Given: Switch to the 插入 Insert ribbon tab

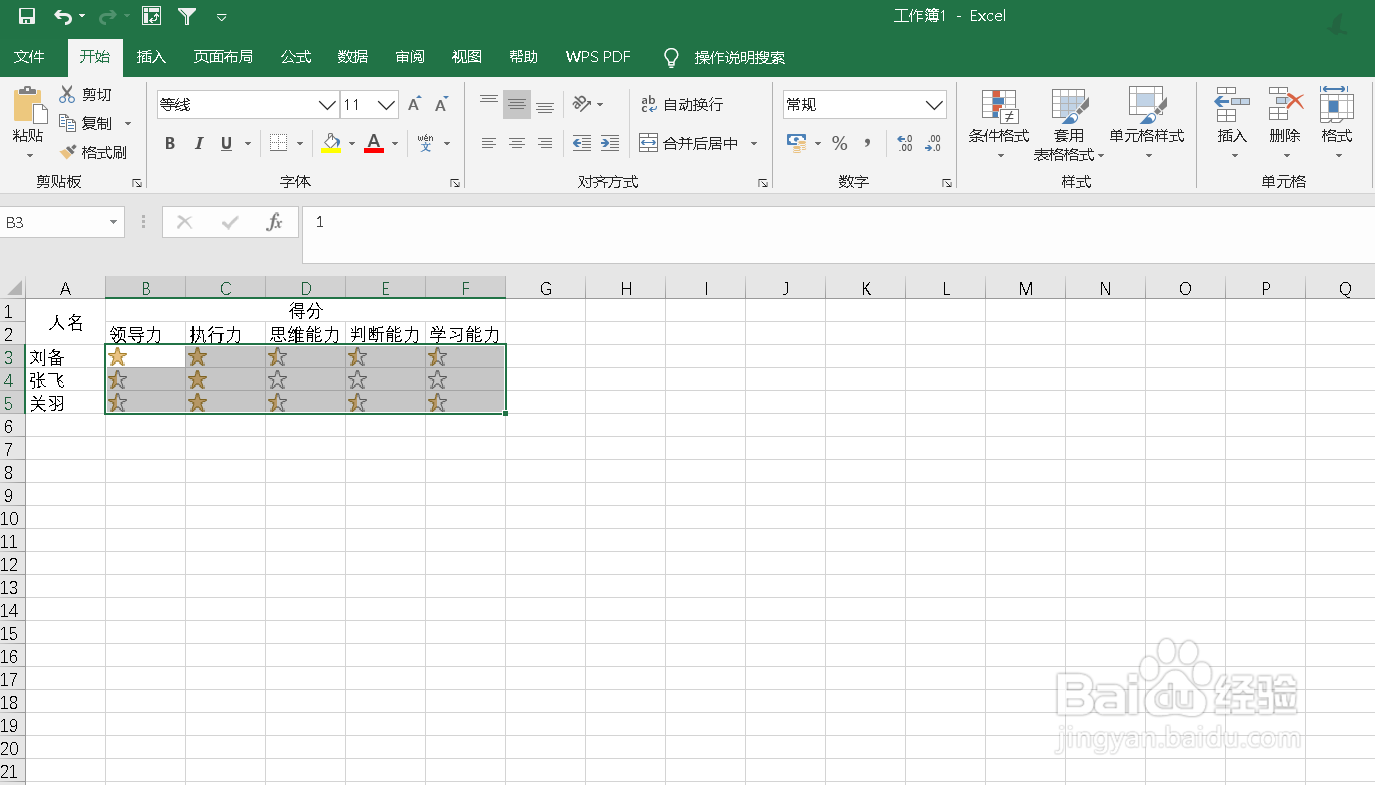Looking at the screenshot, I should tap(151, 57).
